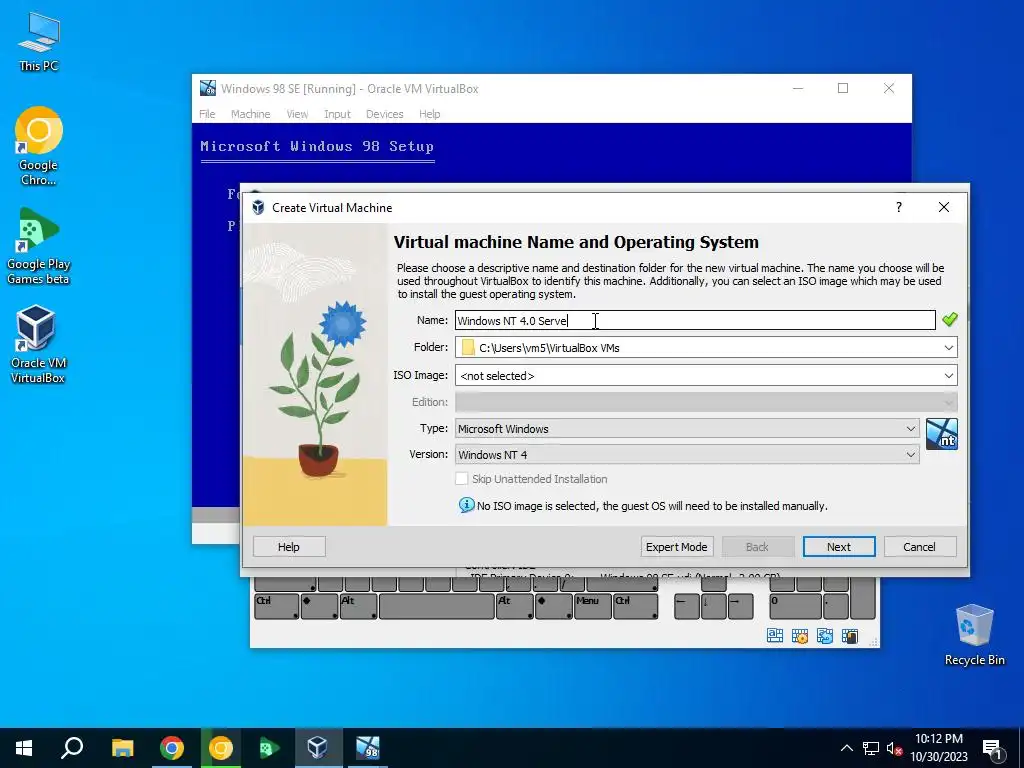1024x768 pixels.
Task: Click the last soft keyboard icon in bottom row
Action: [x=850, y=635]
